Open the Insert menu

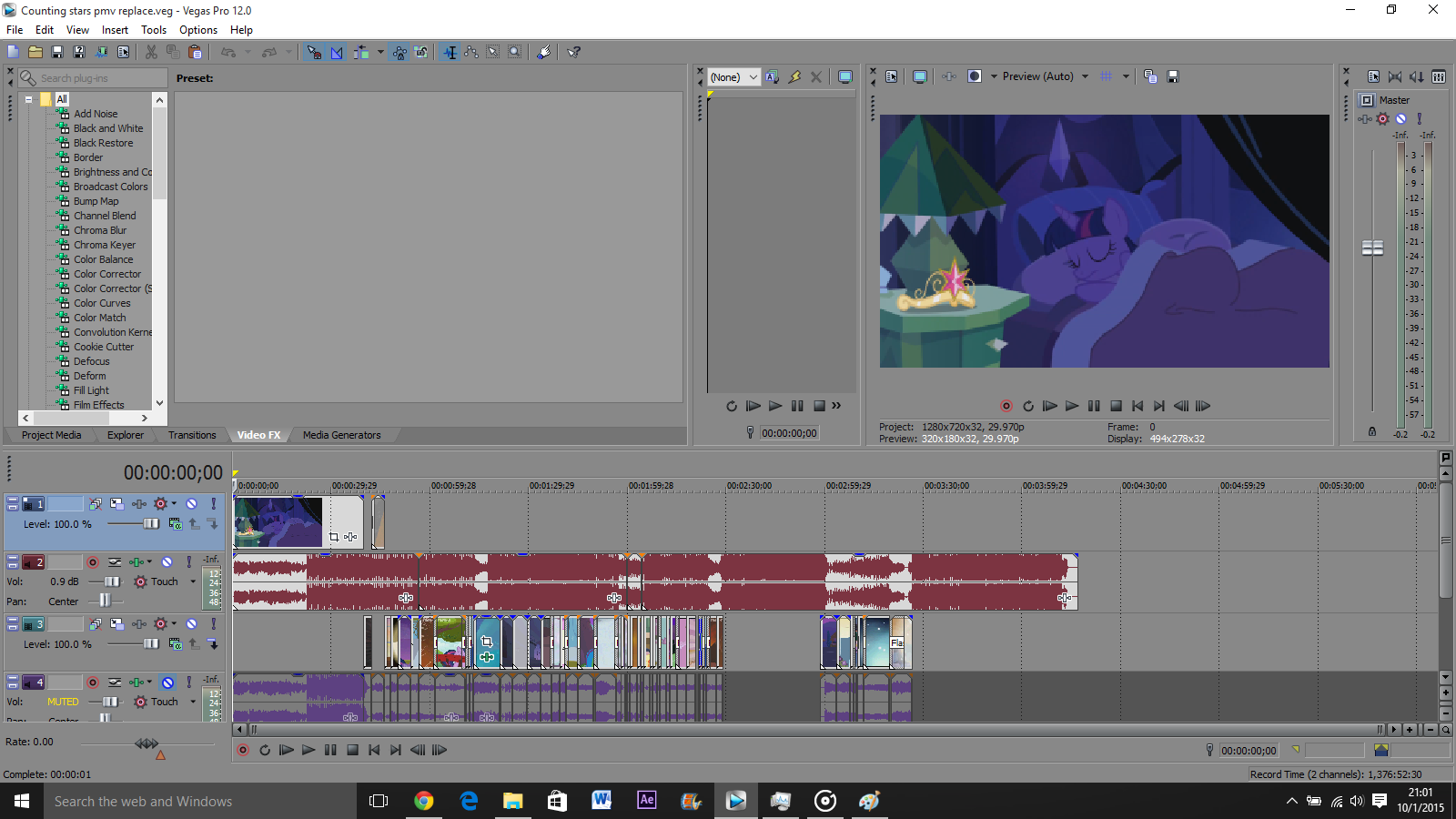pos(115,30)
